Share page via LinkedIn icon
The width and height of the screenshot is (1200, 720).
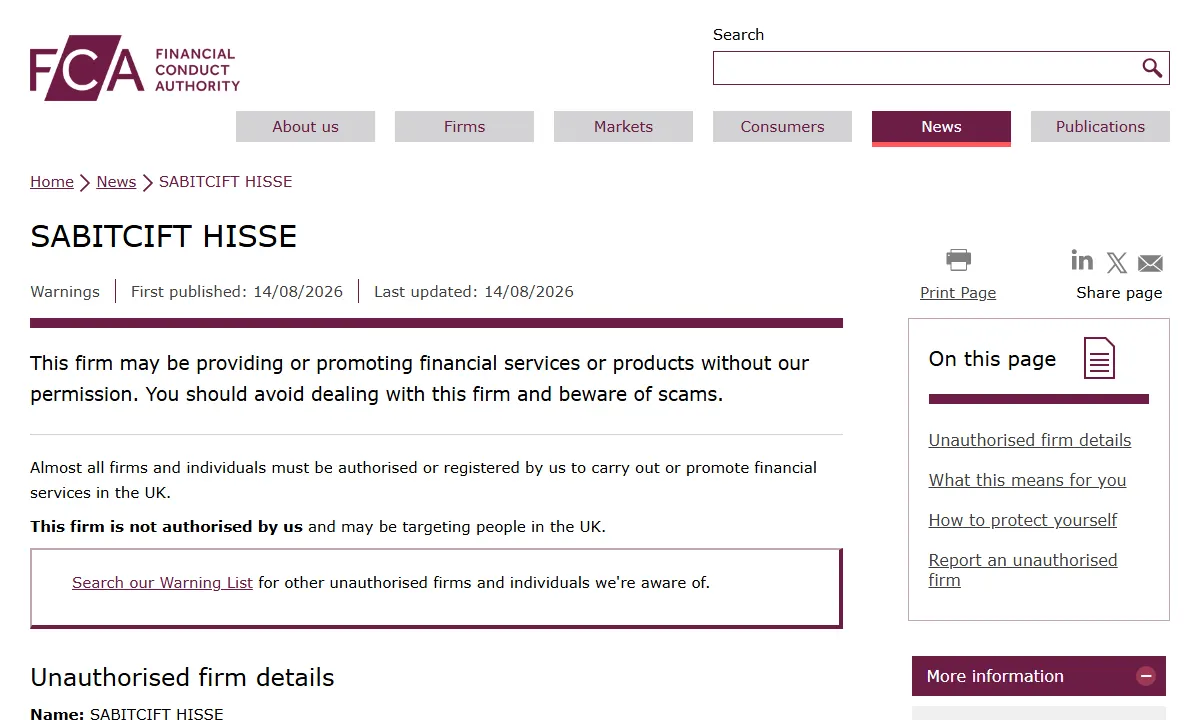click(x=1082, y=260)
